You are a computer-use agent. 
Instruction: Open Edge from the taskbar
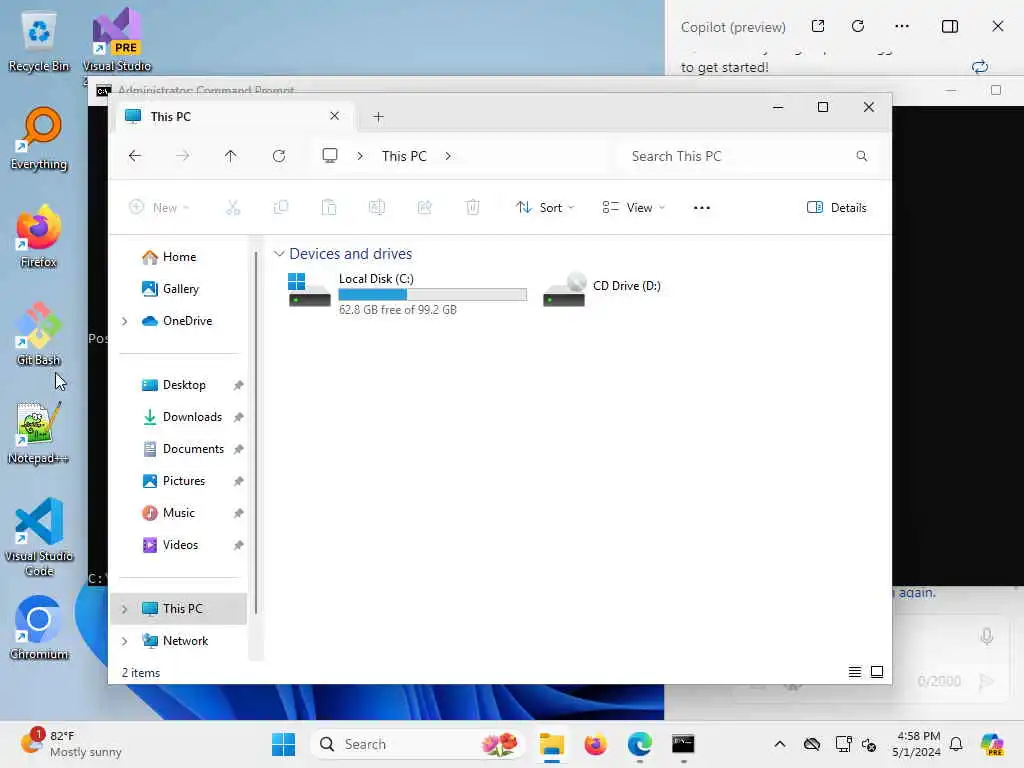click(639, 744)
